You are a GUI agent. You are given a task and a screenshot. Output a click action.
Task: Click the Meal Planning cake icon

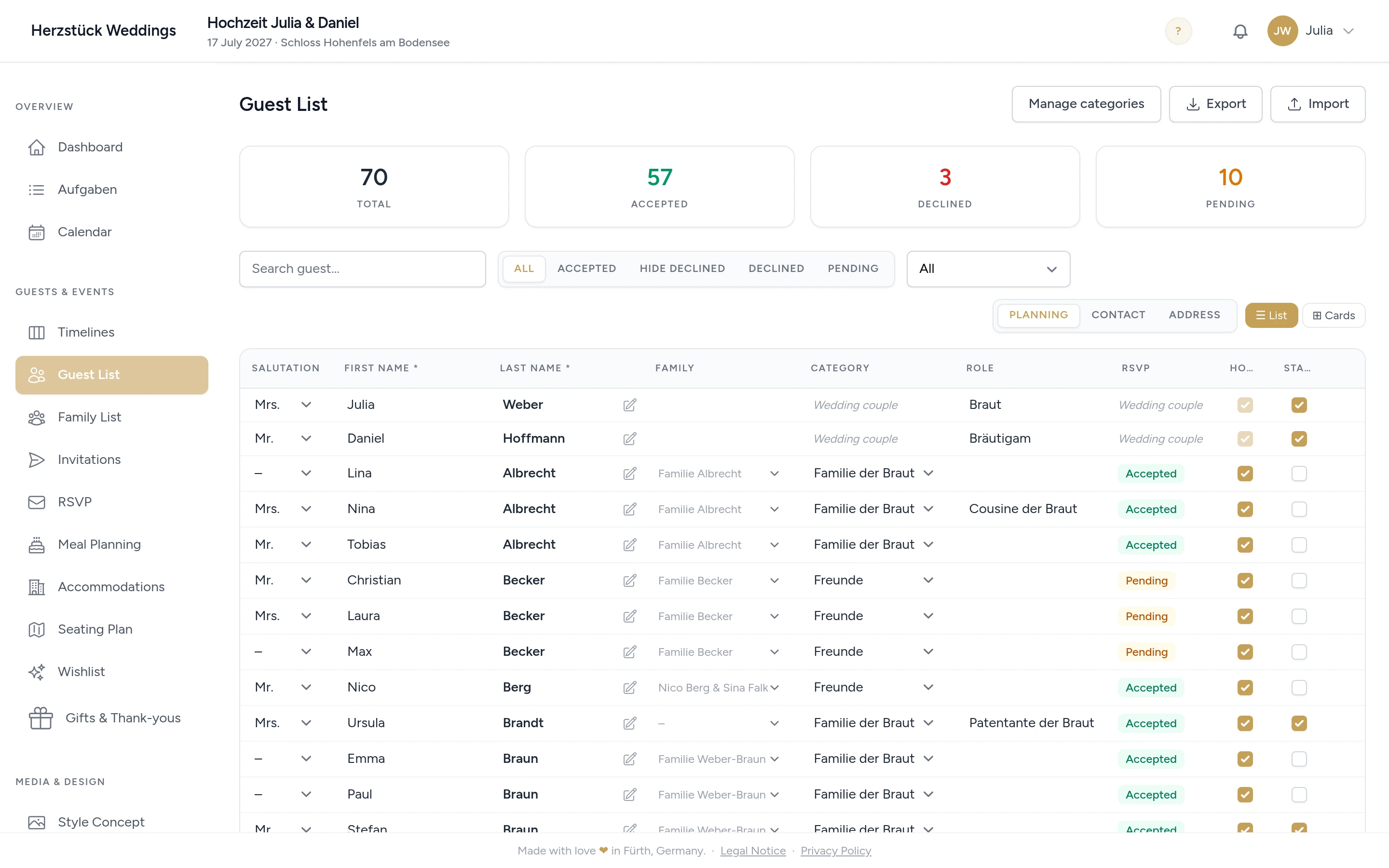point(37,545)
